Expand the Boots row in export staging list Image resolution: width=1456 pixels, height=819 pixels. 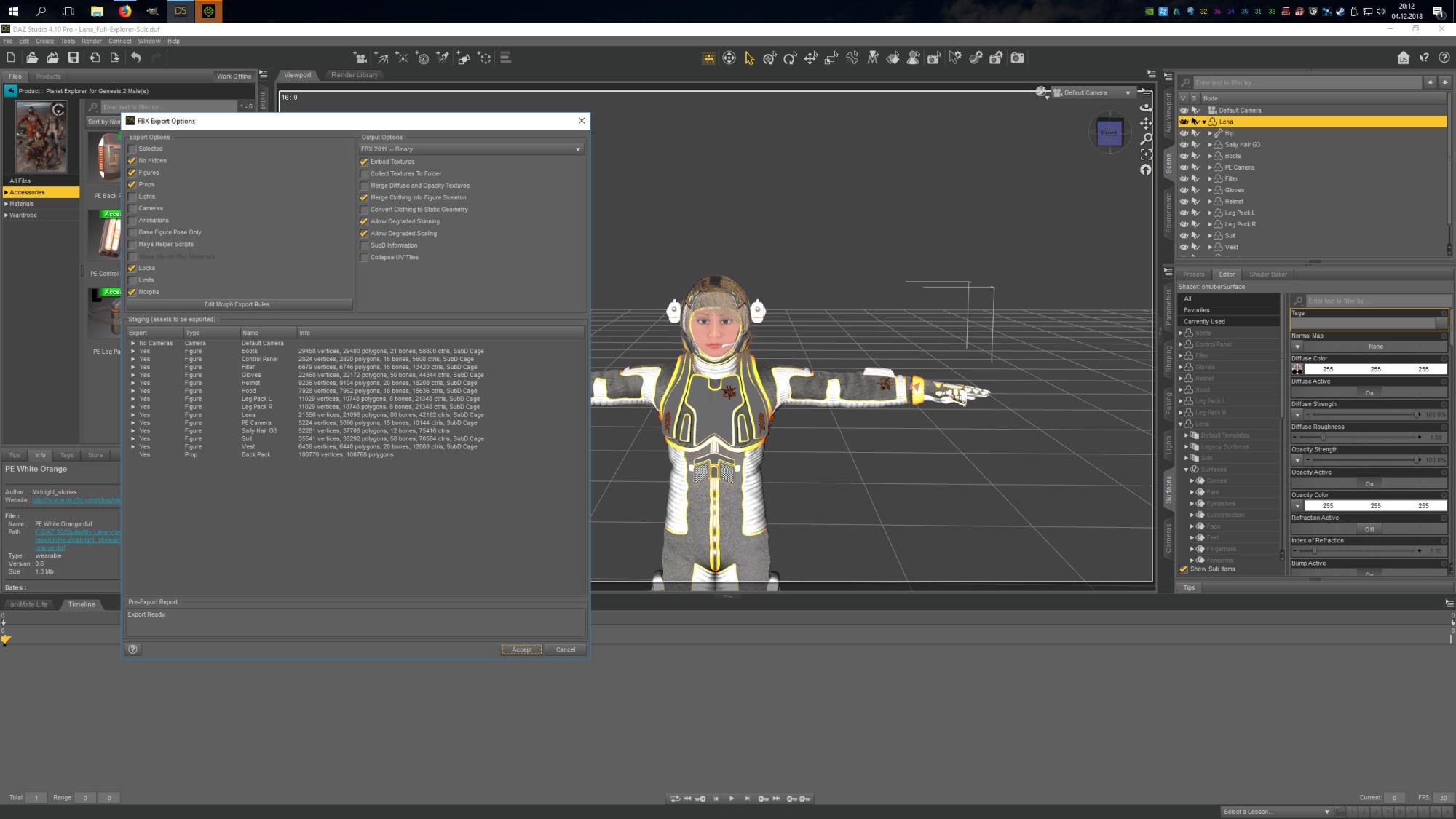[133, 351]
